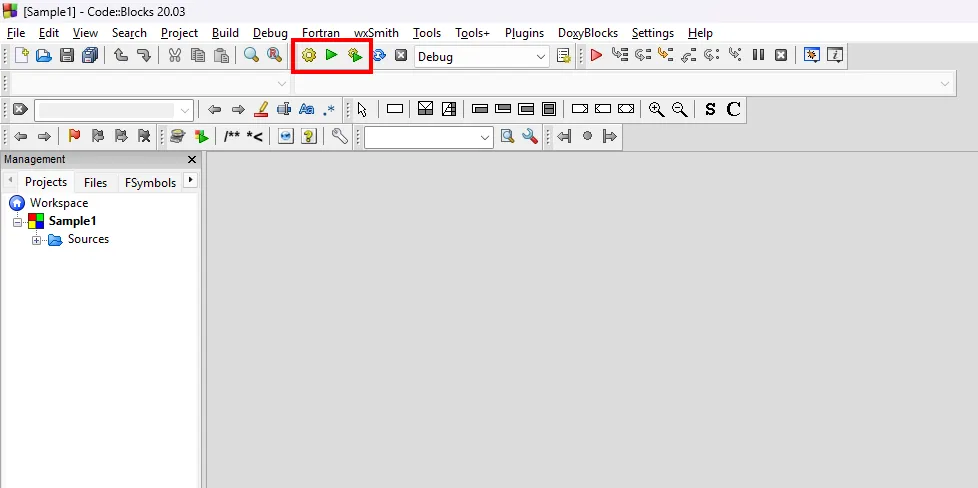
Task: Toggle the bookmark red flag icon
Action: (x=74, y=136)
